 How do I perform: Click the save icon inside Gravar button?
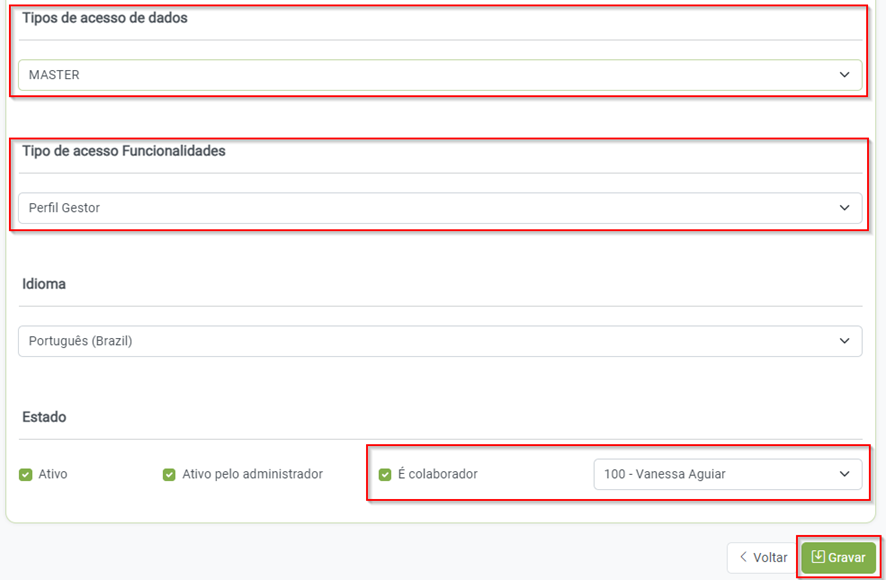(818, 557)
